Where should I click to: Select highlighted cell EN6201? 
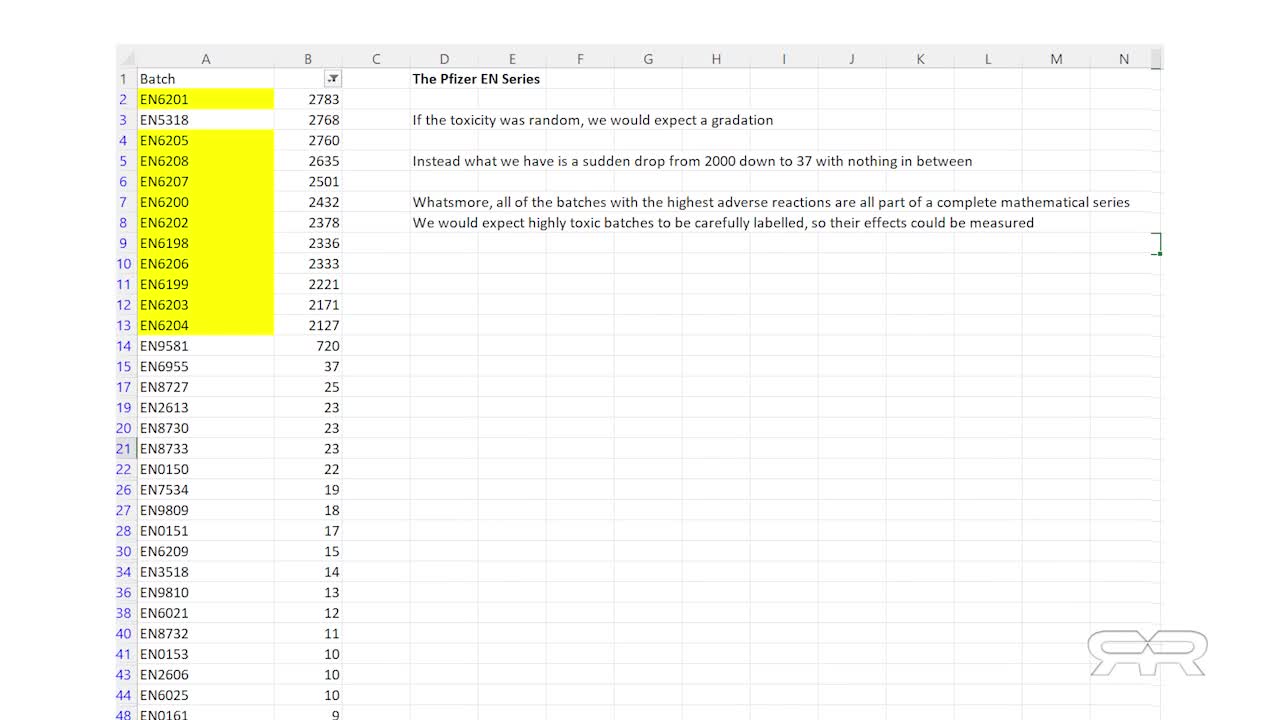pos(205,99)
